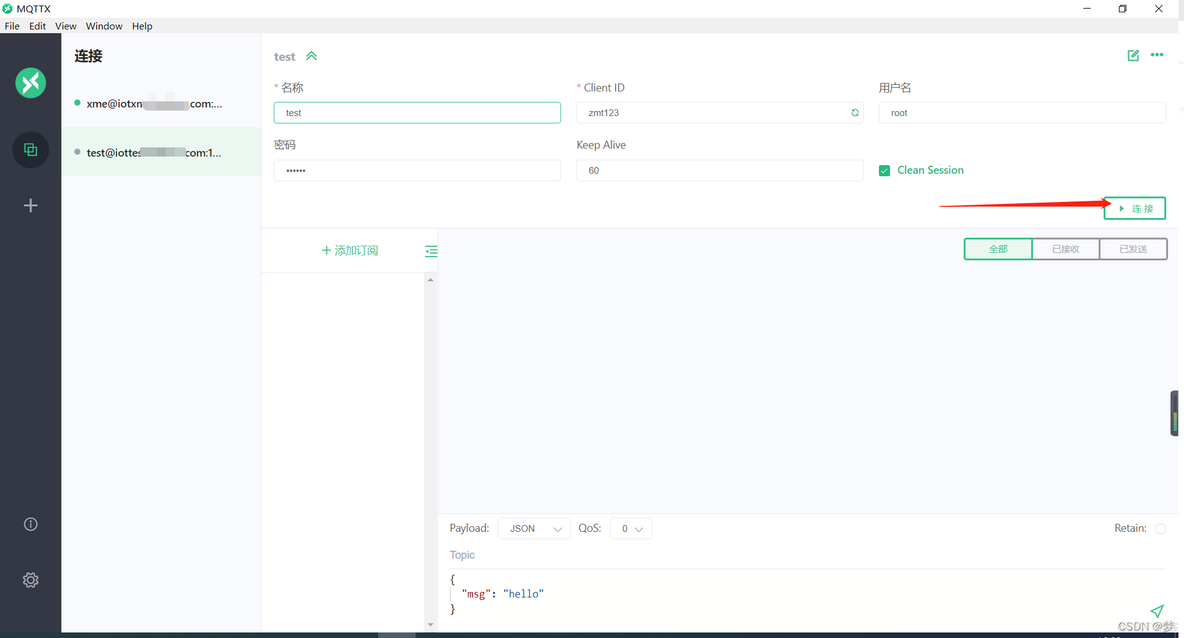Show only received messages (已接收)
The height and width of the screenshot is (638, 1184).
pos(1065,249)
